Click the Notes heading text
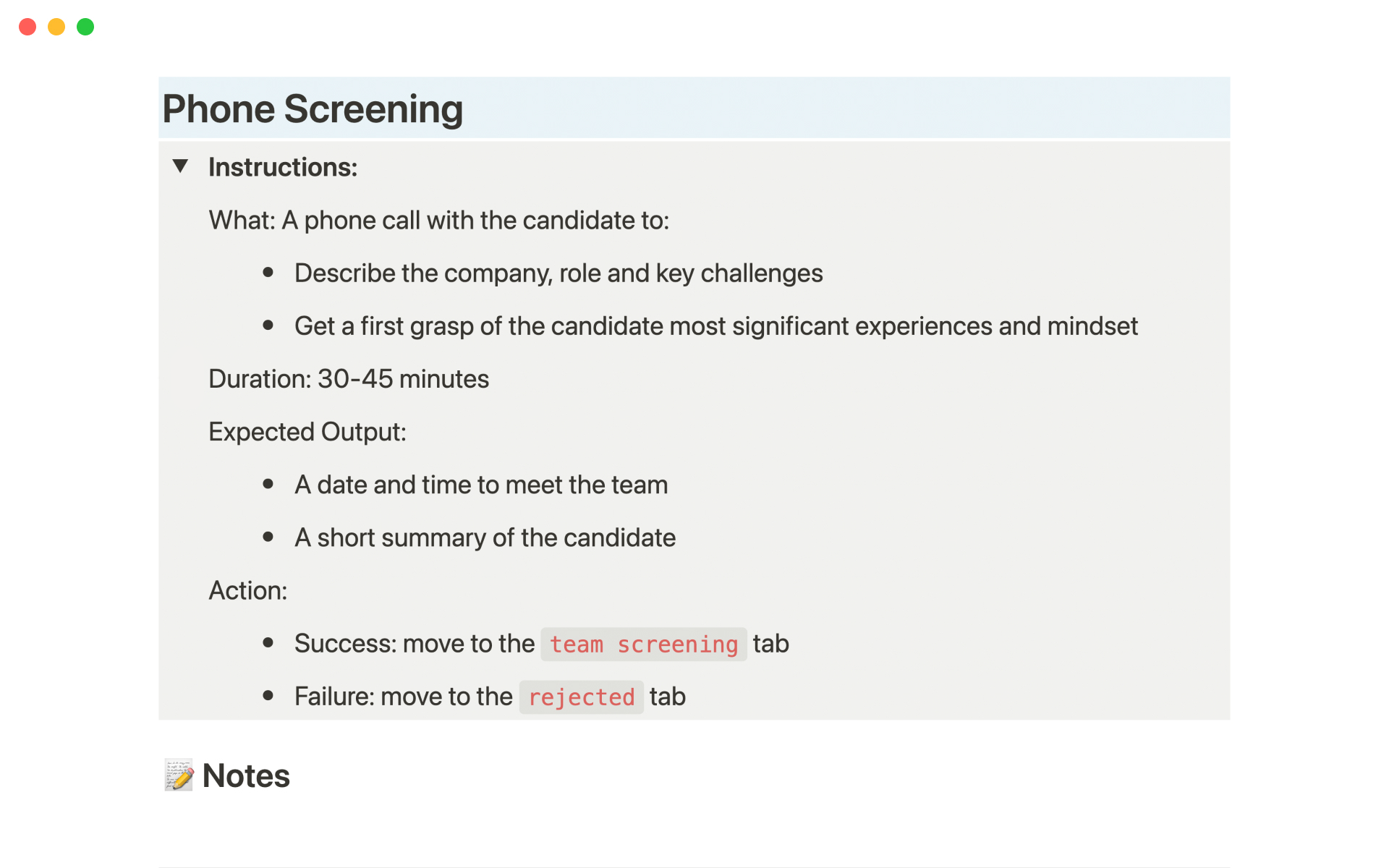This screenshot has width=1389, height=868. point(246,775)
